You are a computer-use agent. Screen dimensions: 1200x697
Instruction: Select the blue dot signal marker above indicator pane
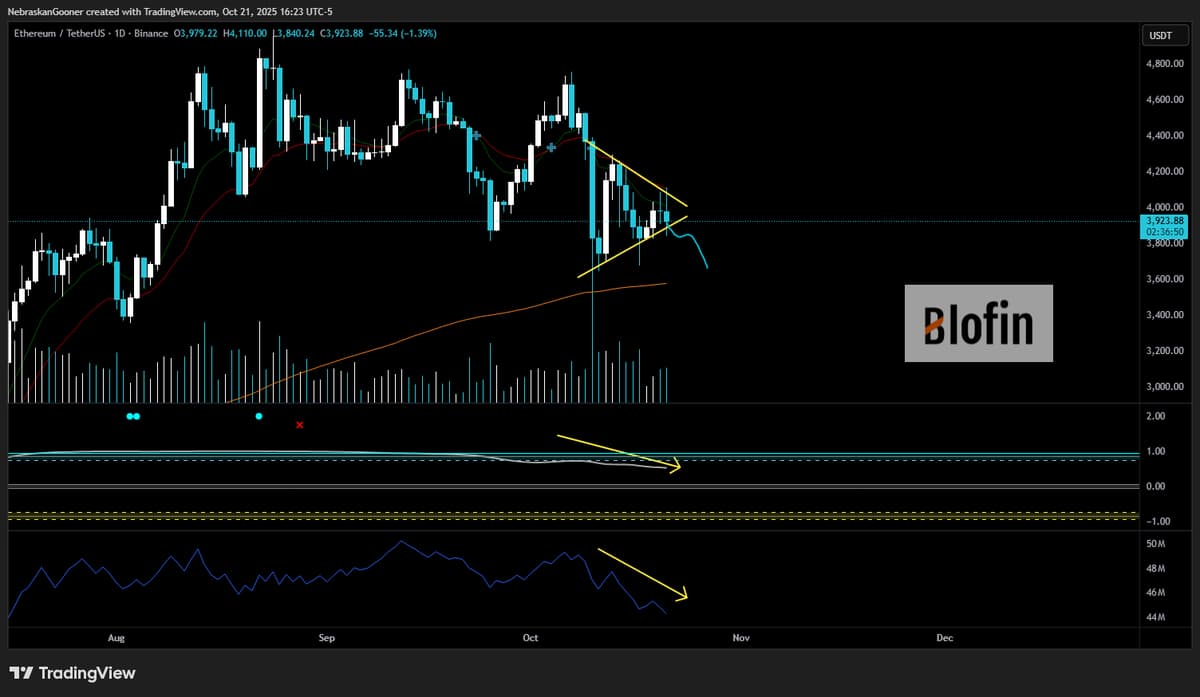[x=259, y=415]
